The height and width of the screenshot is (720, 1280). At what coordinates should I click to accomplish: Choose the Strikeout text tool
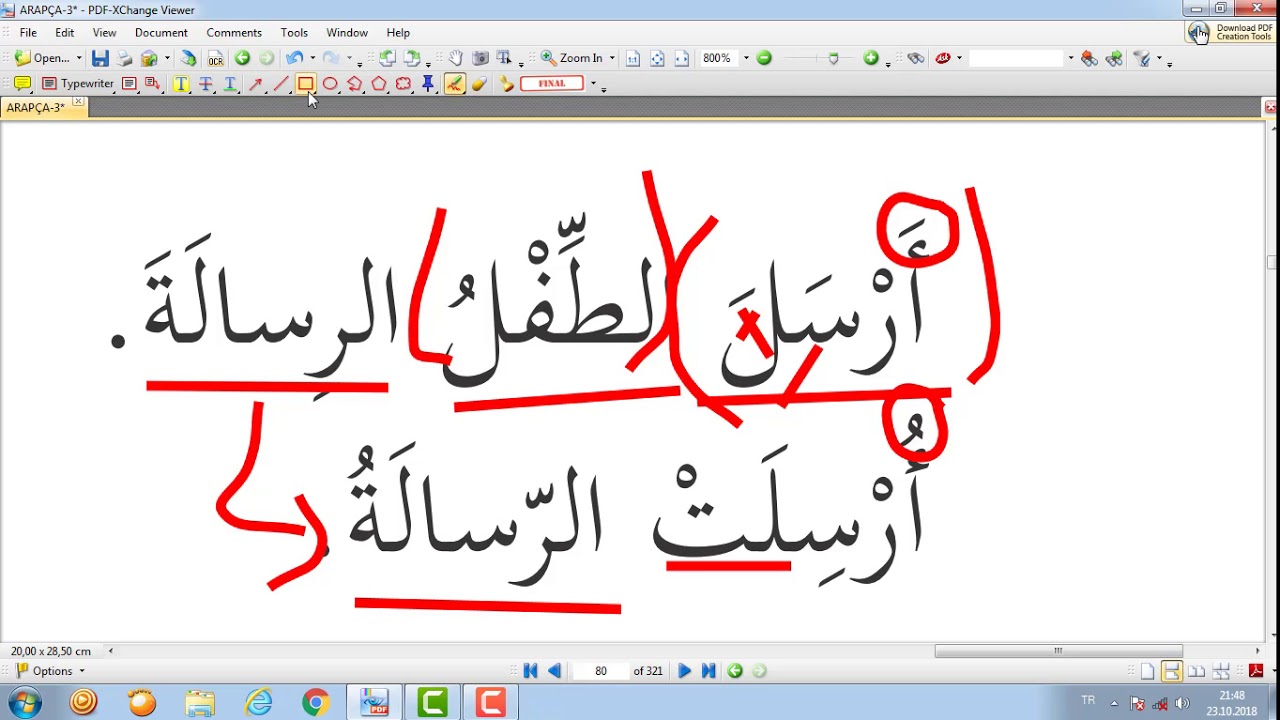coord(206,84)
